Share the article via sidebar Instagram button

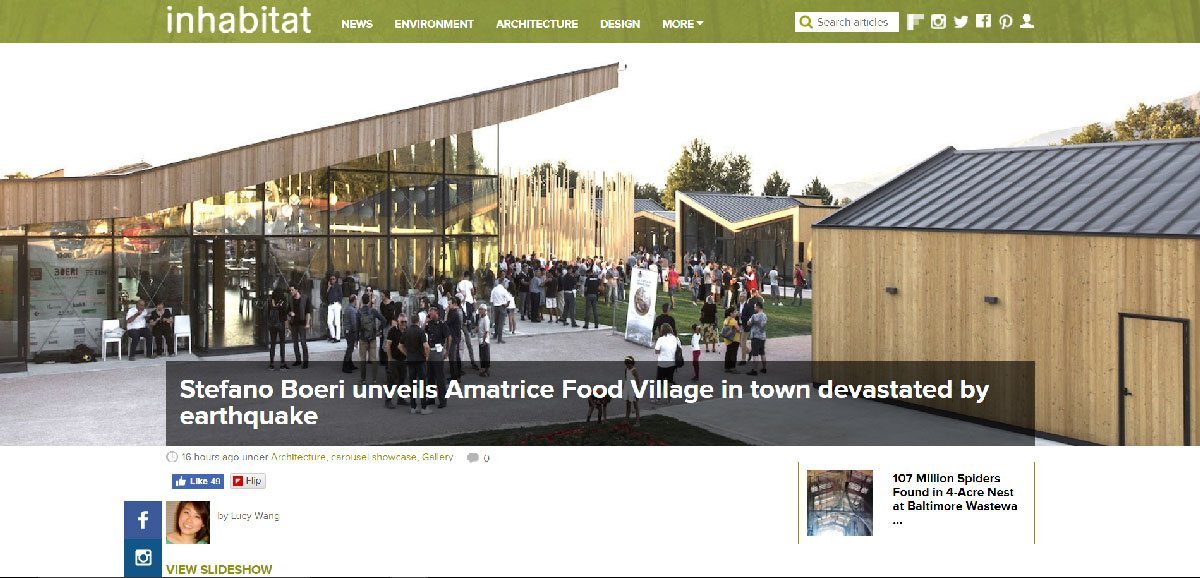(143, 558)
